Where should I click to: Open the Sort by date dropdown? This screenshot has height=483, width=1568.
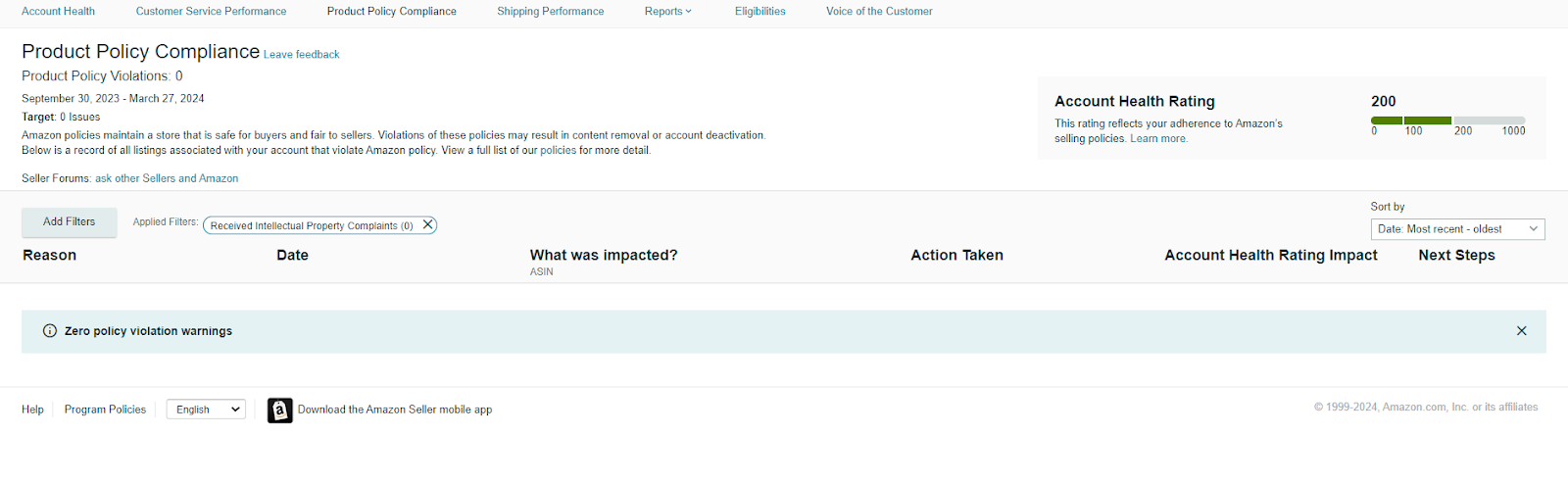point(1457,229)
